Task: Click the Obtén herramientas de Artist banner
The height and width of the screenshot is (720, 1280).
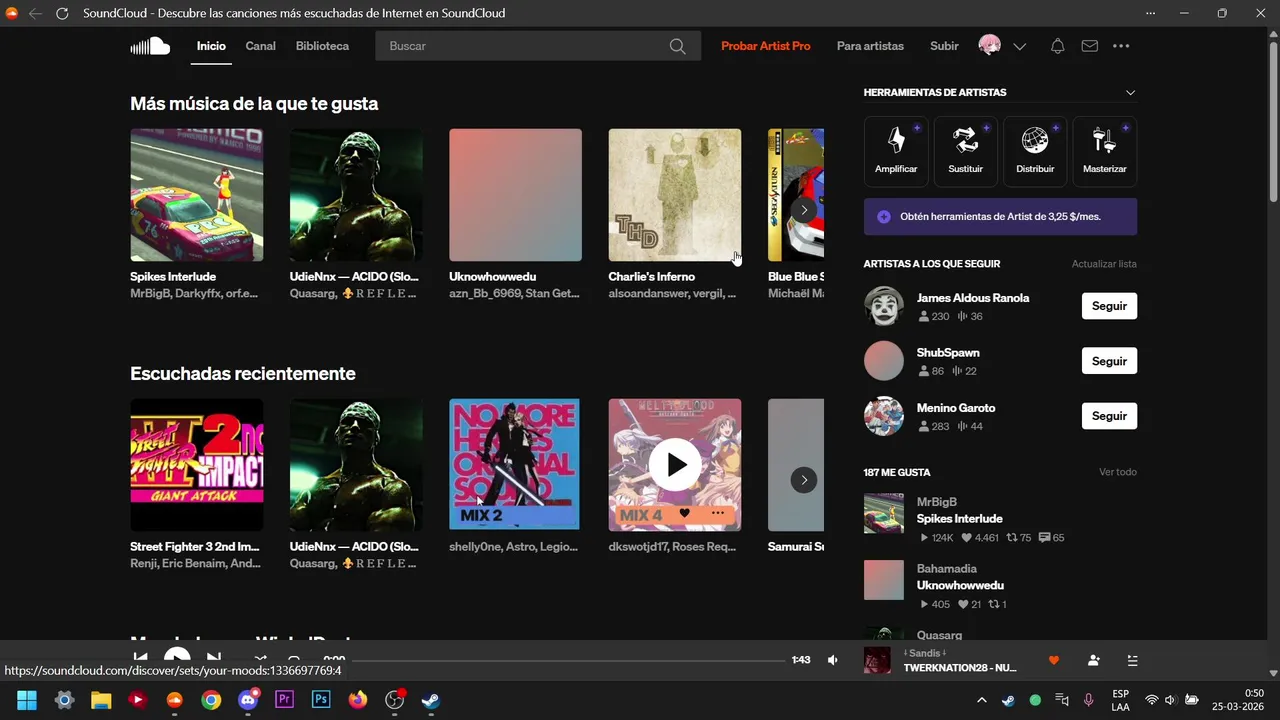Action: click(x=1000, y=216)
